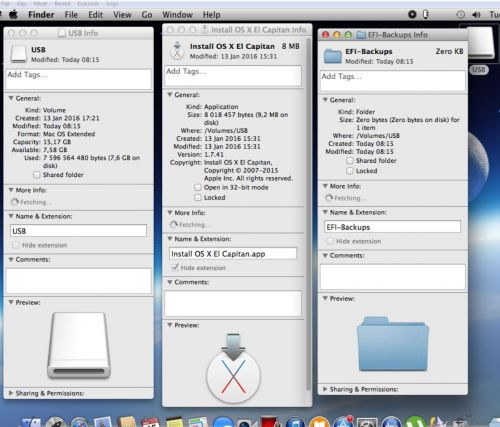
Task: Collapse Comments section in USB Info
Action: click(x=11, y=259)
